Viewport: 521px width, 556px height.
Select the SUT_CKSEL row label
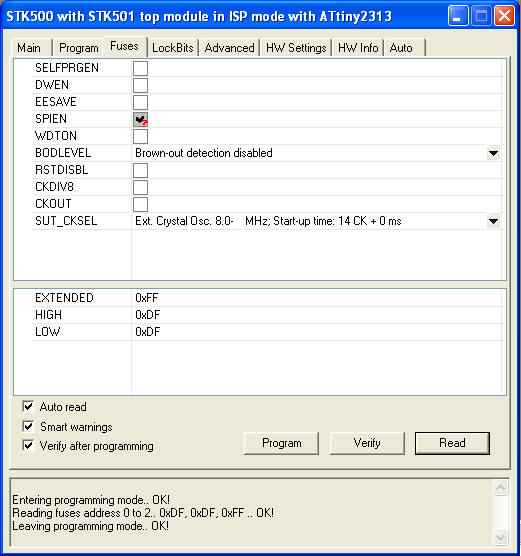pos(66,221)
